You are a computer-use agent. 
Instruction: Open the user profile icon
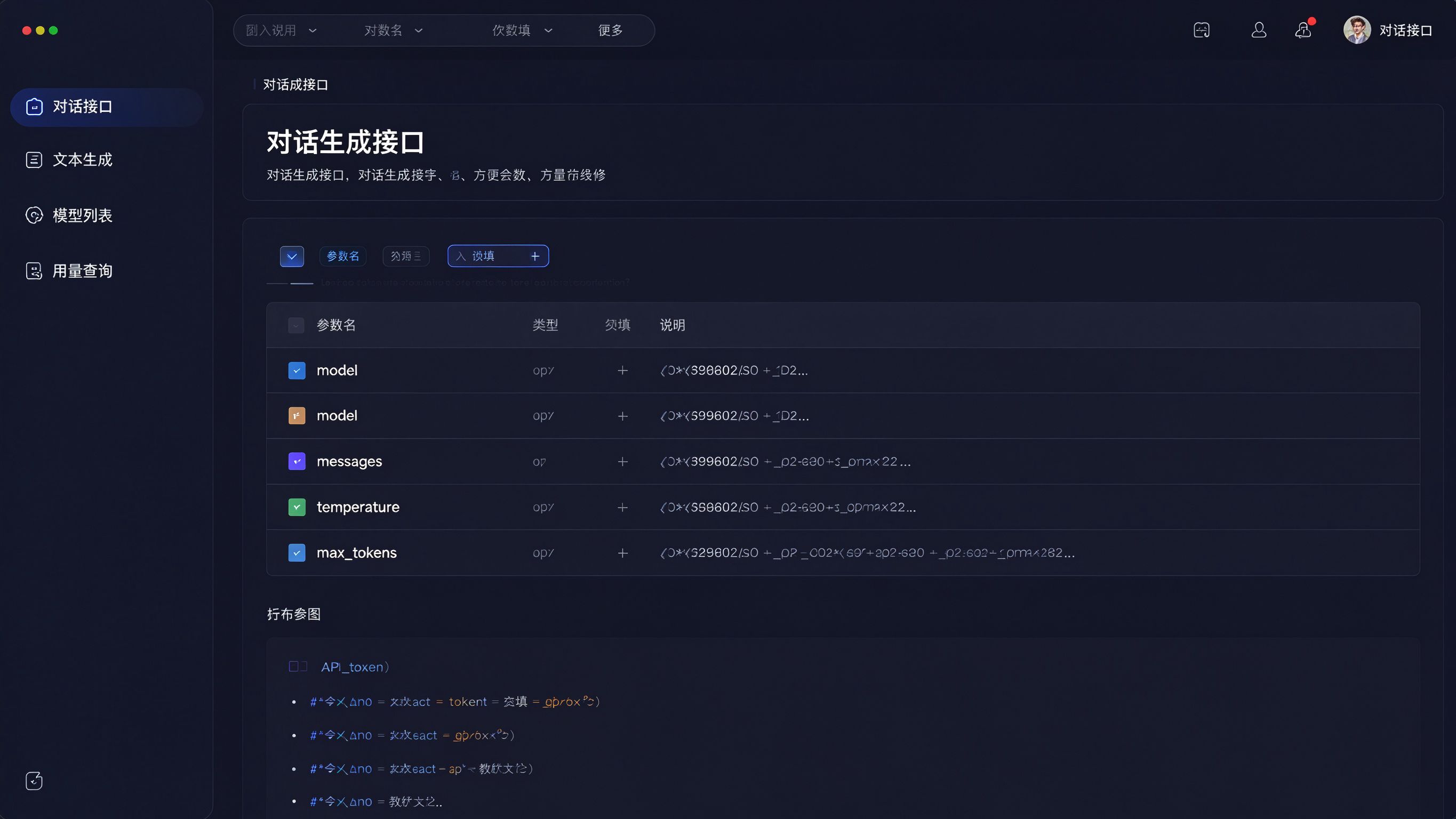pyautogui.click(x=1259, y=30)
